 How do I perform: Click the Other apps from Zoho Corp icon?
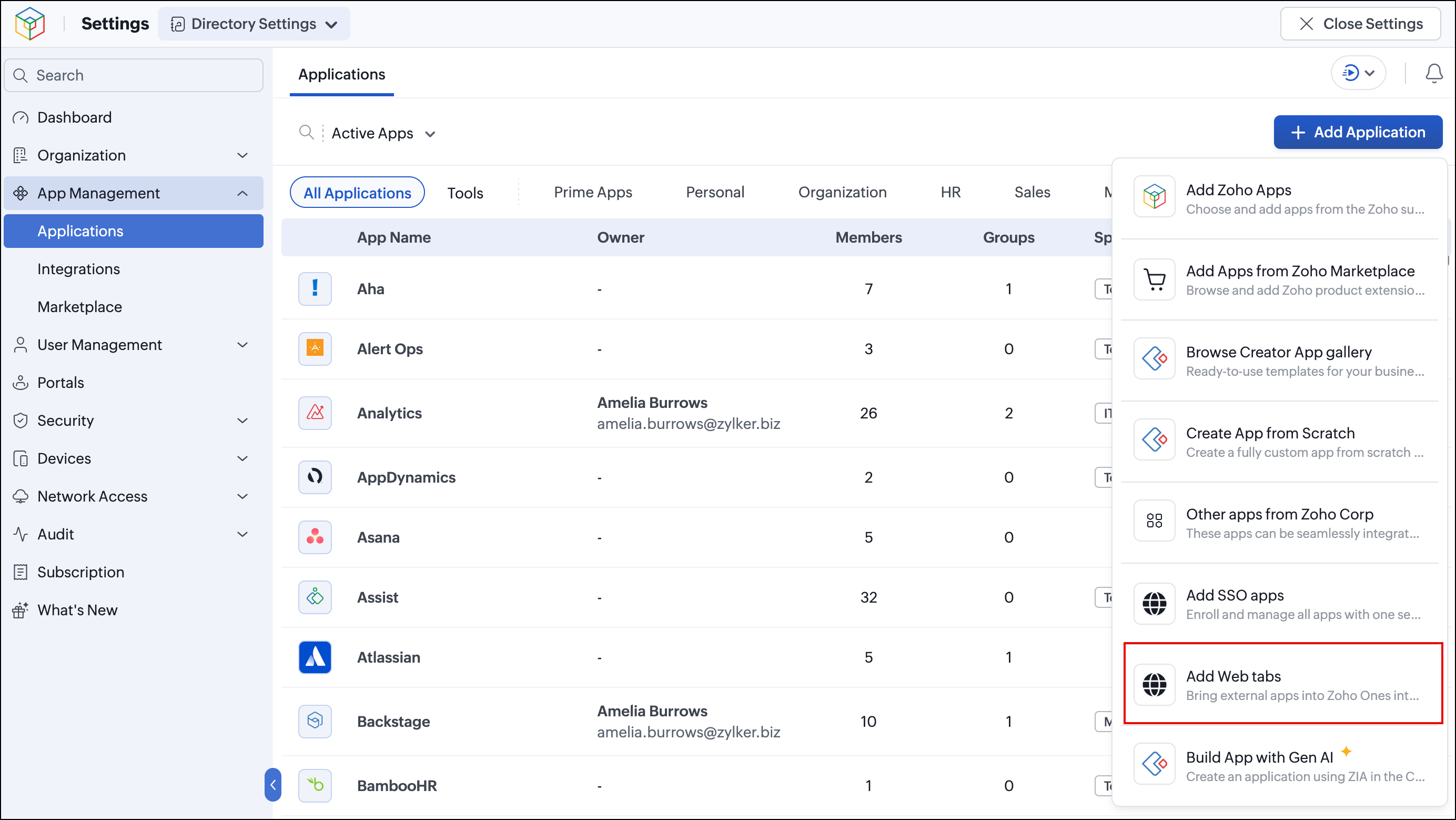pyautogui.click(x=1154, y=521)
